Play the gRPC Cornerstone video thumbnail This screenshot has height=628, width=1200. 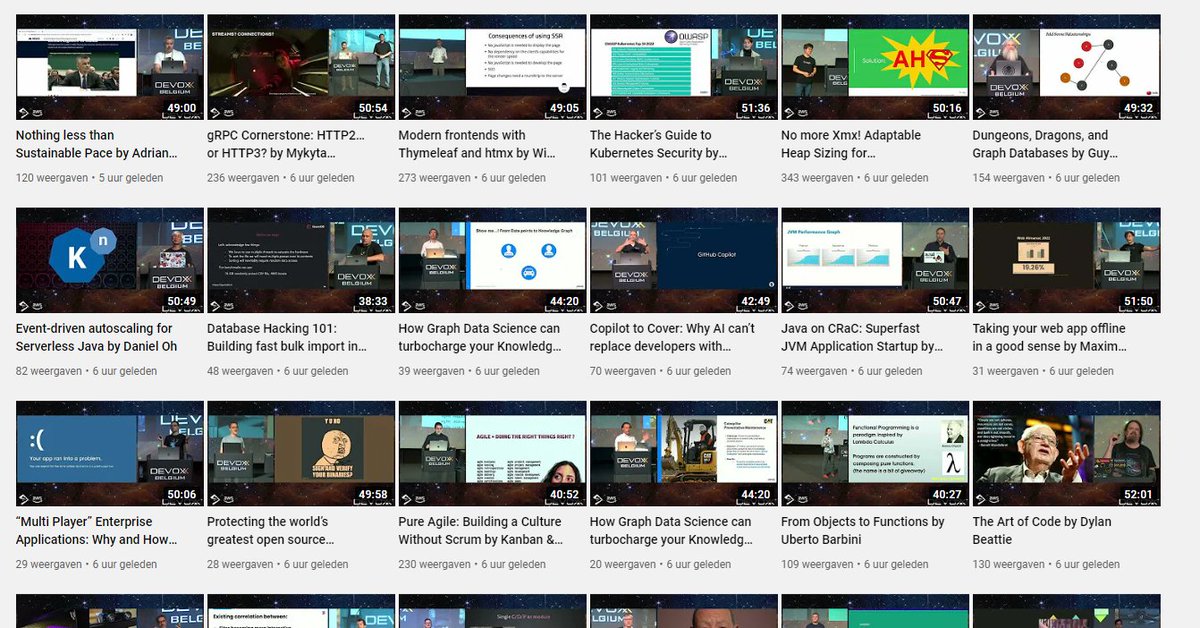(300, 67)
